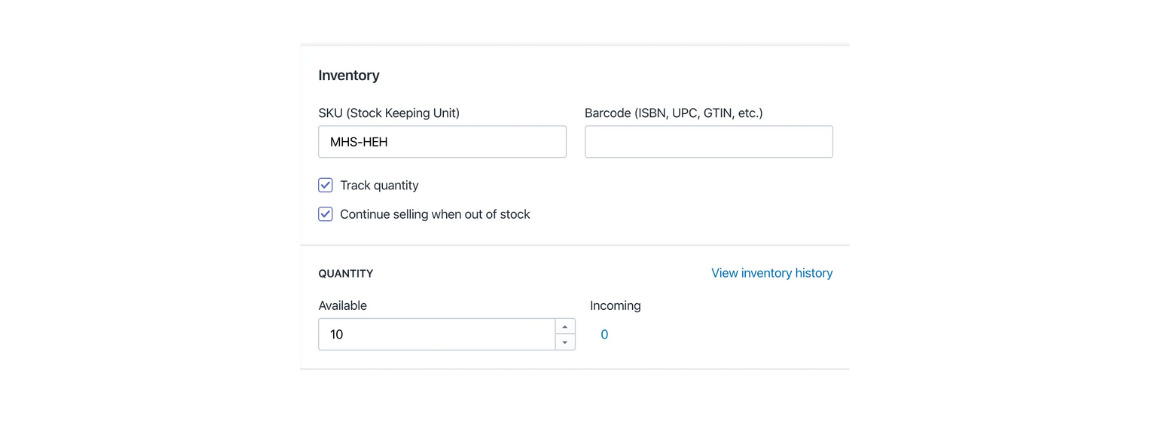The image size is (1150, 427).
Task: Click empty space right of MHS-HEH in SKU box
Action: (x=480, y=142)
